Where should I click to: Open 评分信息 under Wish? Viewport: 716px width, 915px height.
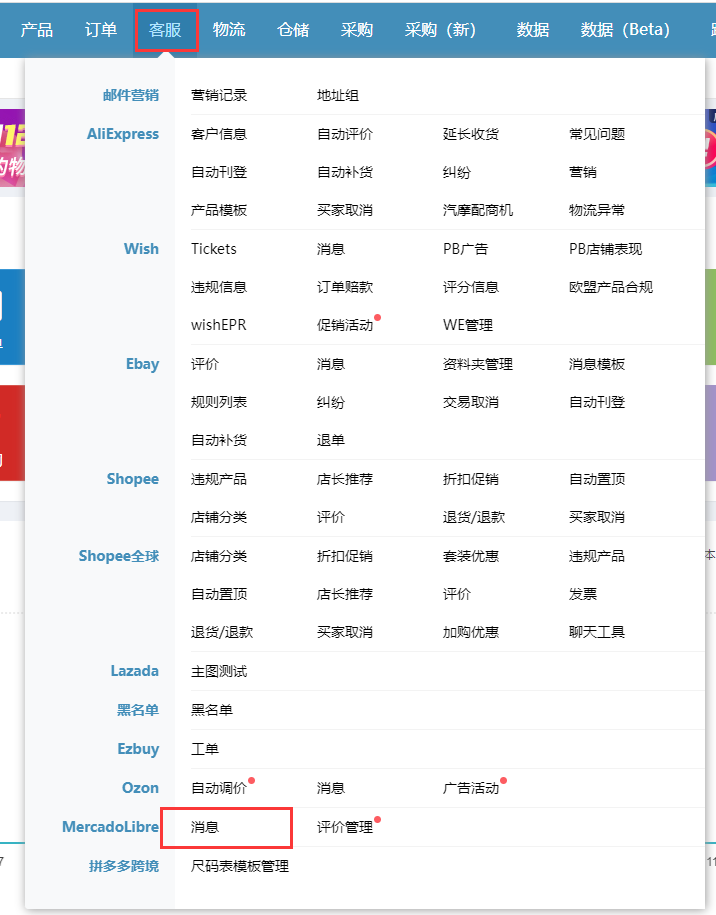tap(471, 287)
